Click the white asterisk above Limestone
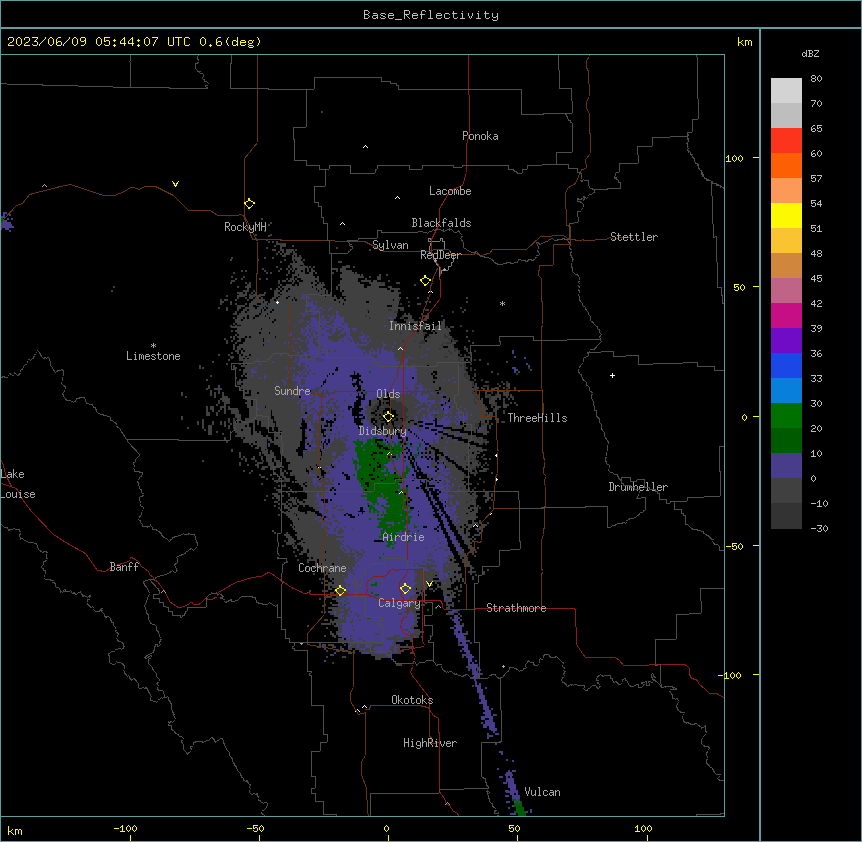 (153, 346)
